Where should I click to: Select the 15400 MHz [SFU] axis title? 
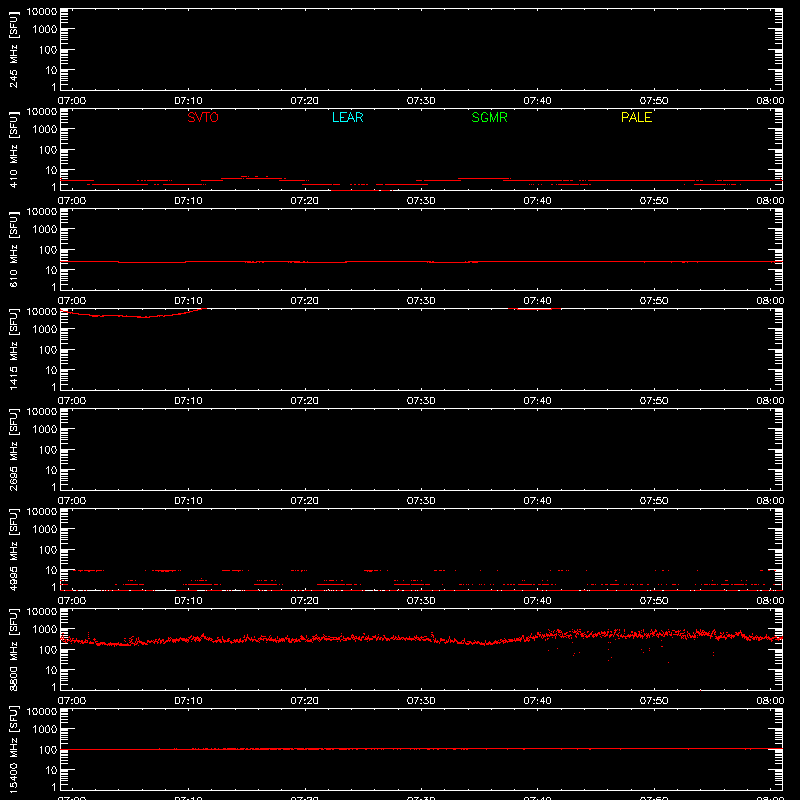(x=13, y=749)
